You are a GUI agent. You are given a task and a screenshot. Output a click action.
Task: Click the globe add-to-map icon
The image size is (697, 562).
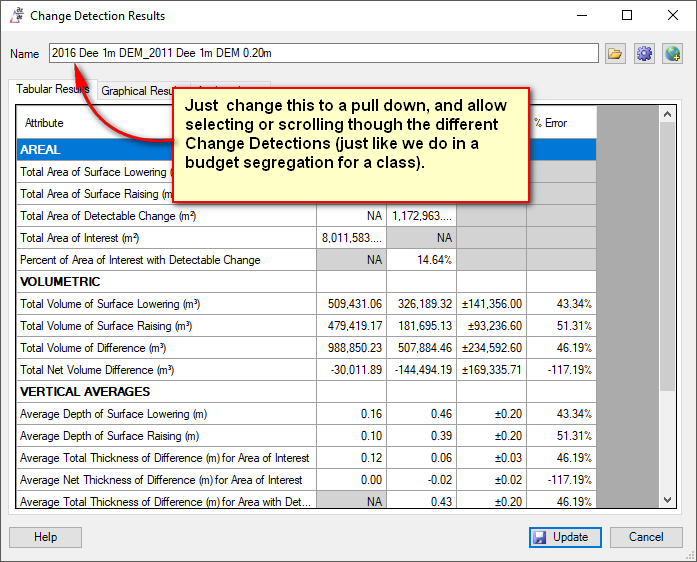coord(672,54)
